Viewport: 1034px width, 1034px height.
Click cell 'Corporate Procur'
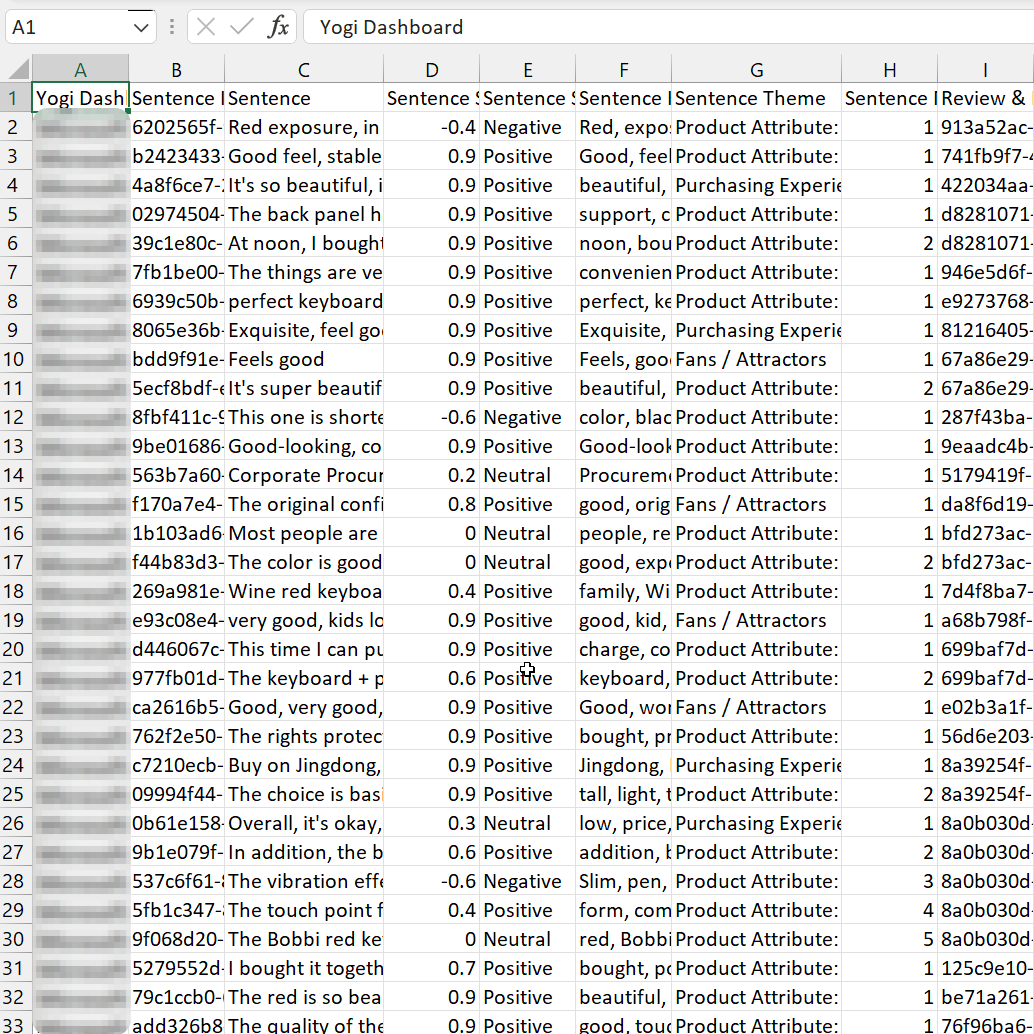point(303,475)
